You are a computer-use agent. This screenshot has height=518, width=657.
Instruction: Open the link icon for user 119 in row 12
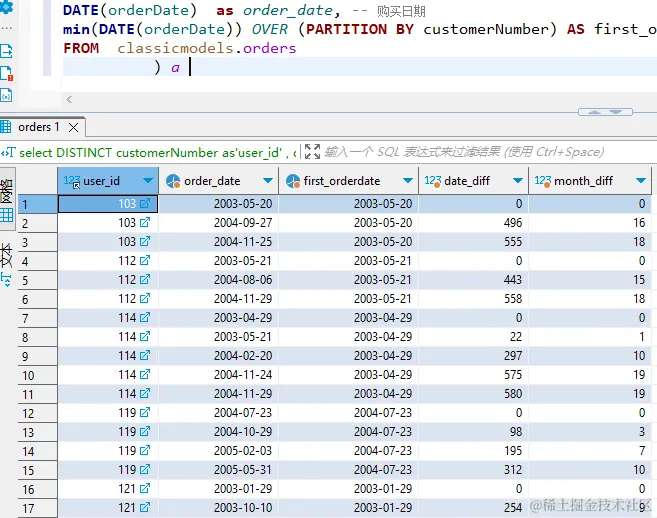[145, 413]
